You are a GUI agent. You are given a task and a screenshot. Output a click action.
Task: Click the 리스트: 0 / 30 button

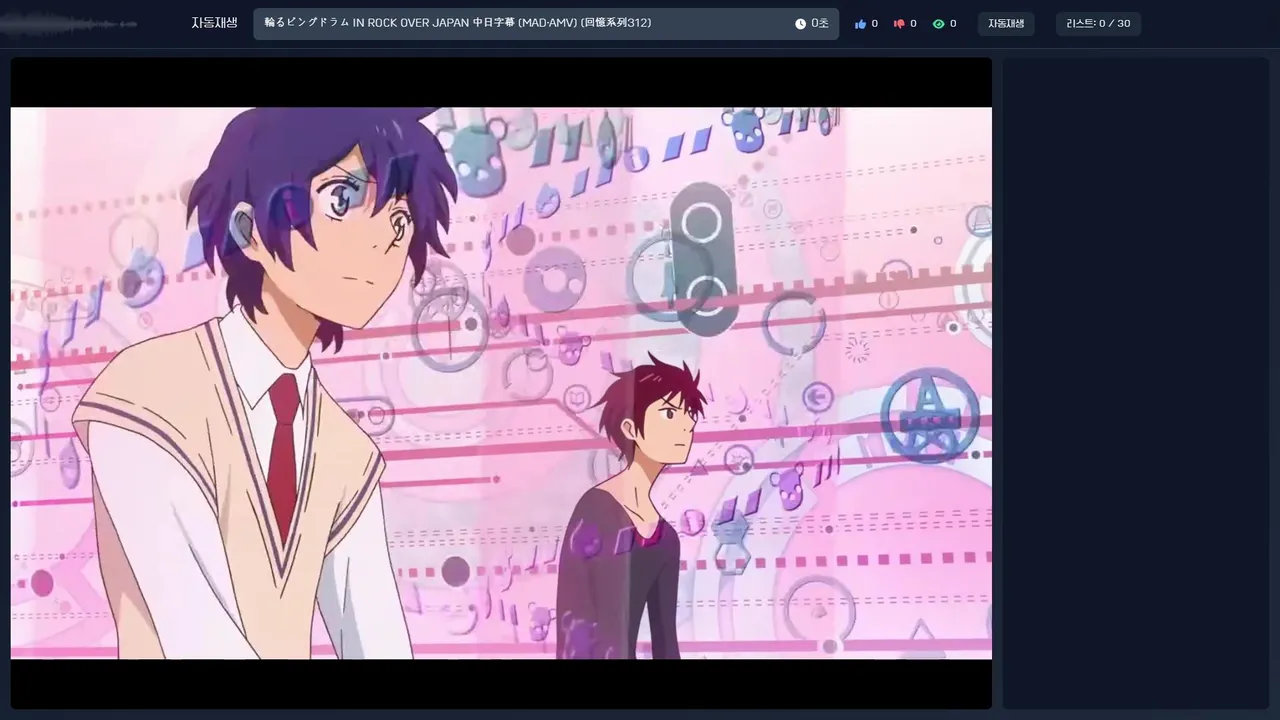click(x=1098, y=24)
